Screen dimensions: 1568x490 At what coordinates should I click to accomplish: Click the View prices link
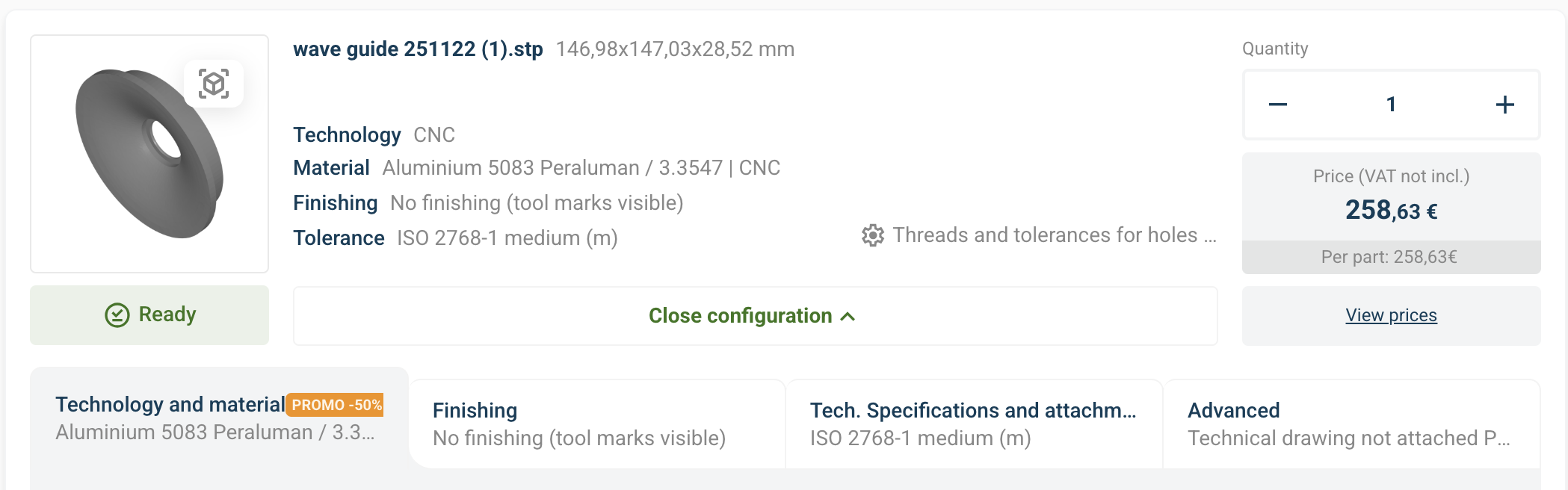[1391, 315]
